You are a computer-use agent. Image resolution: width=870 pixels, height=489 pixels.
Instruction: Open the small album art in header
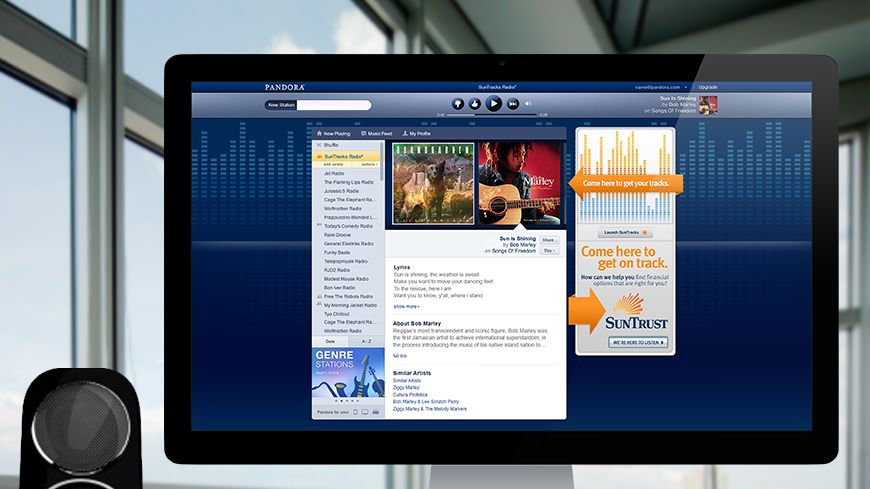pos(708,105)
